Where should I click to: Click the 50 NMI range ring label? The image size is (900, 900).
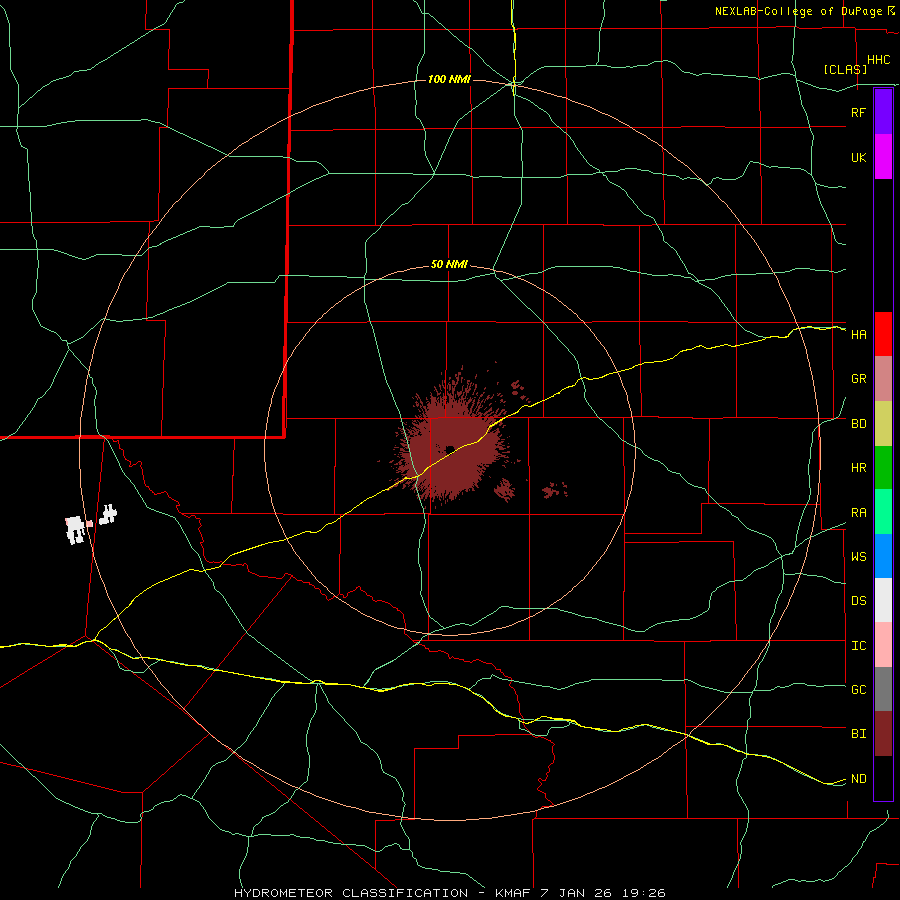(449, 265)
